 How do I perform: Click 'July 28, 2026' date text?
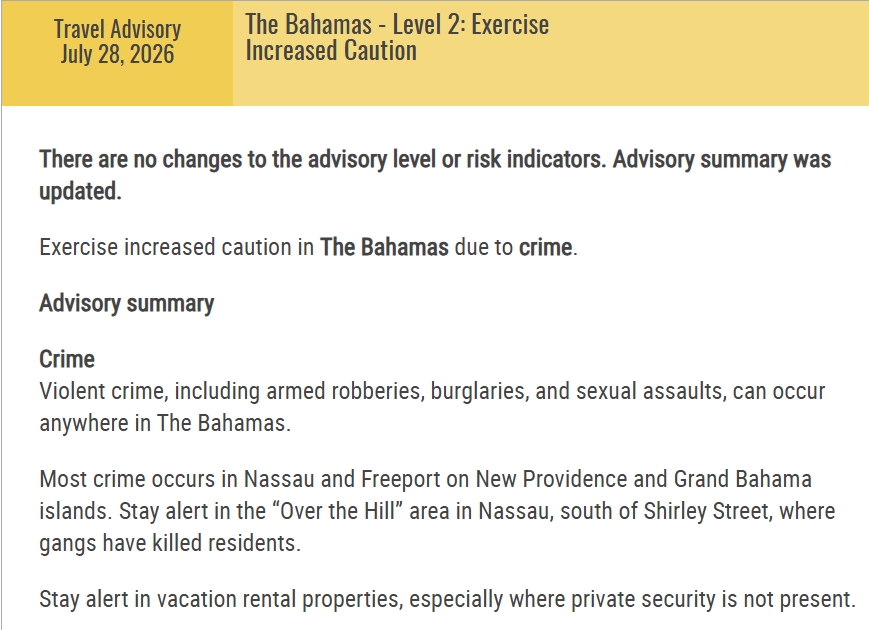pyautogui.click(x=117, y=54)
